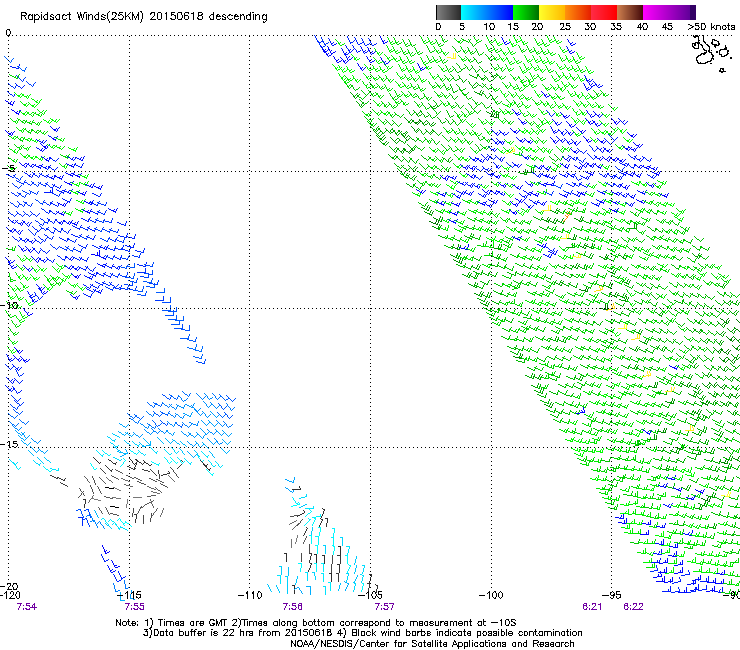The image size is (740, 650).
Task: Click the gray 0–5 knots color segment
Action: pos(448,12)
